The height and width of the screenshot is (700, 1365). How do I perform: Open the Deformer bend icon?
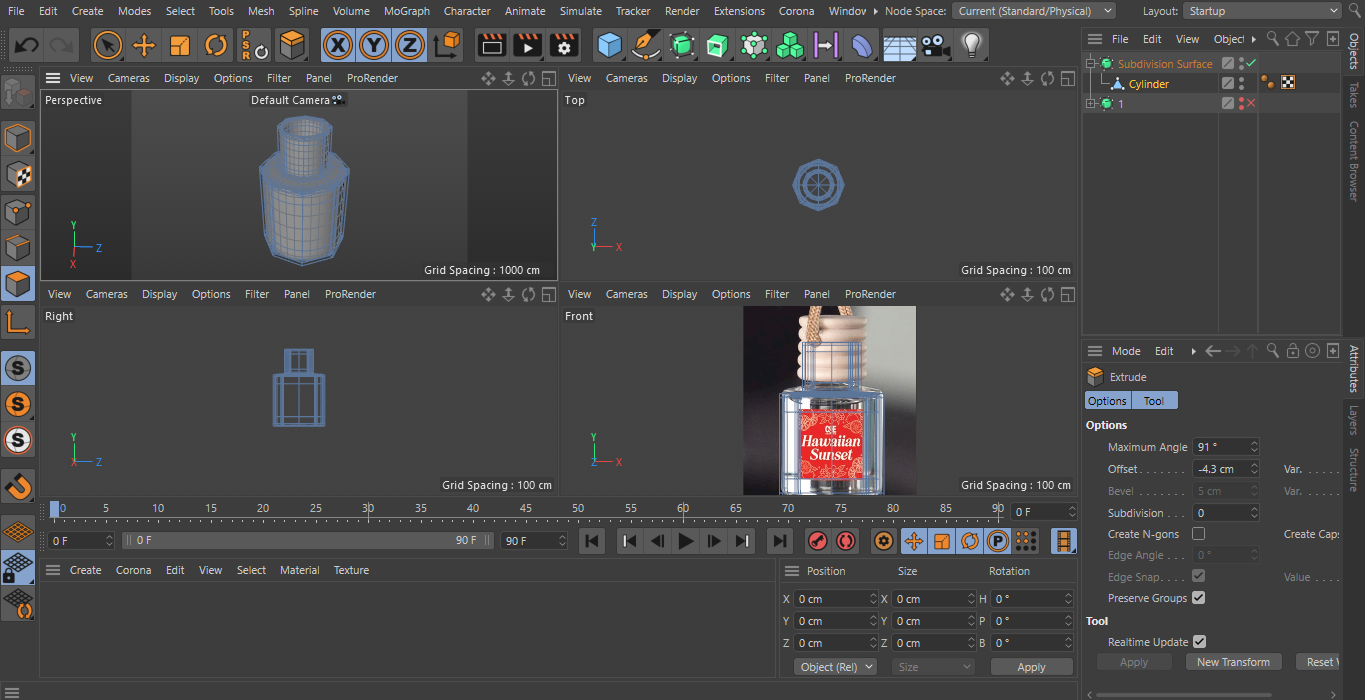tap(862, 45)
